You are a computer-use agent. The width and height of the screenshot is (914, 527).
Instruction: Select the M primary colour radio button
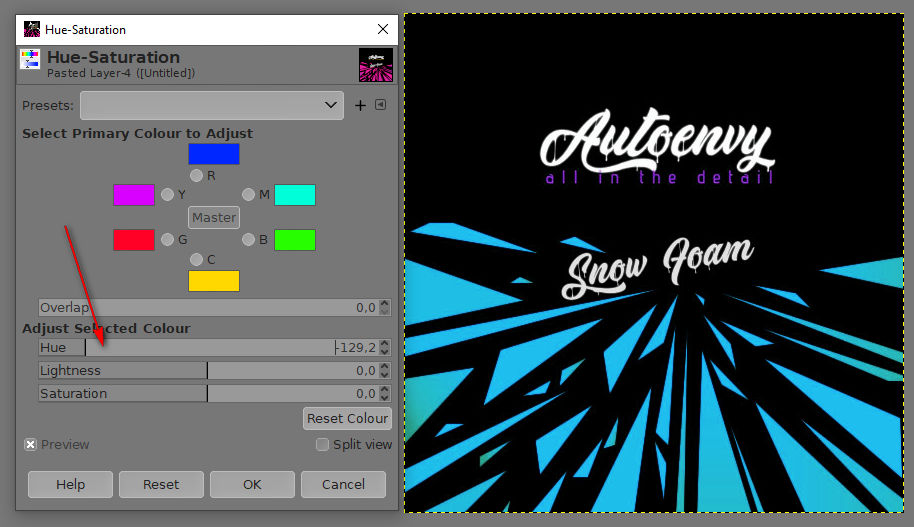248,195
